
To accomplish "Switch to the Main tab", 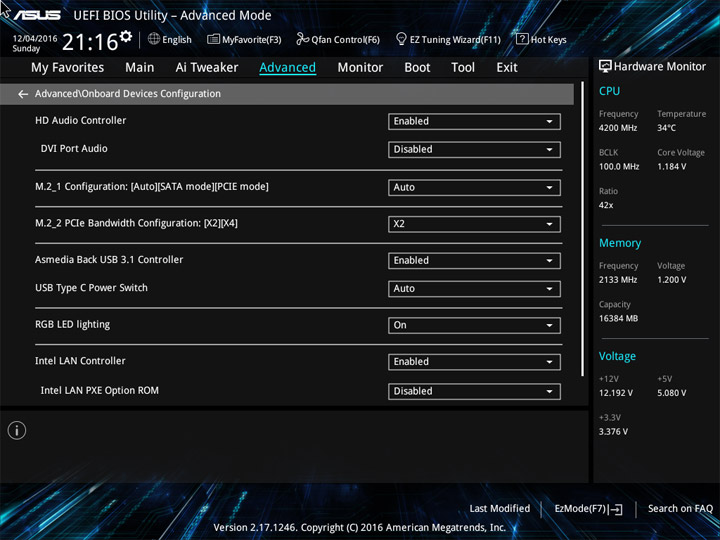I will coord(140,68).
